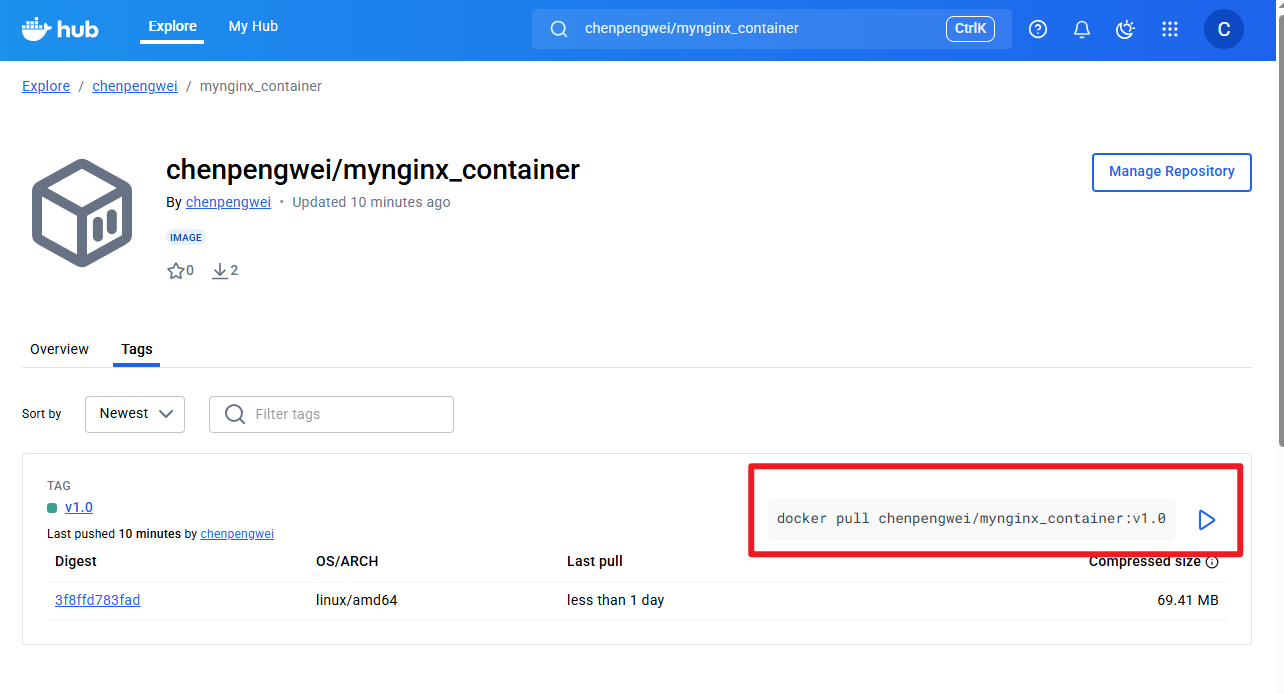Open the notifications bell
The image size is (1284, 694).
tap(1082, 29)
